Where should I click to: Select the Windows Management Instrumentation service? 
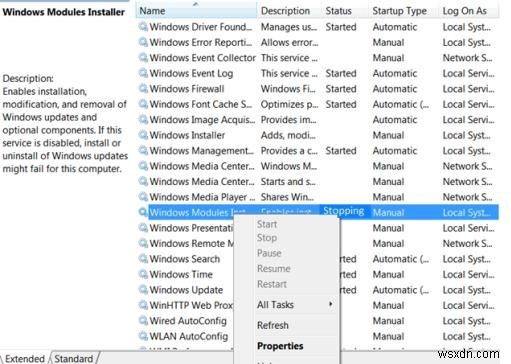201,151
